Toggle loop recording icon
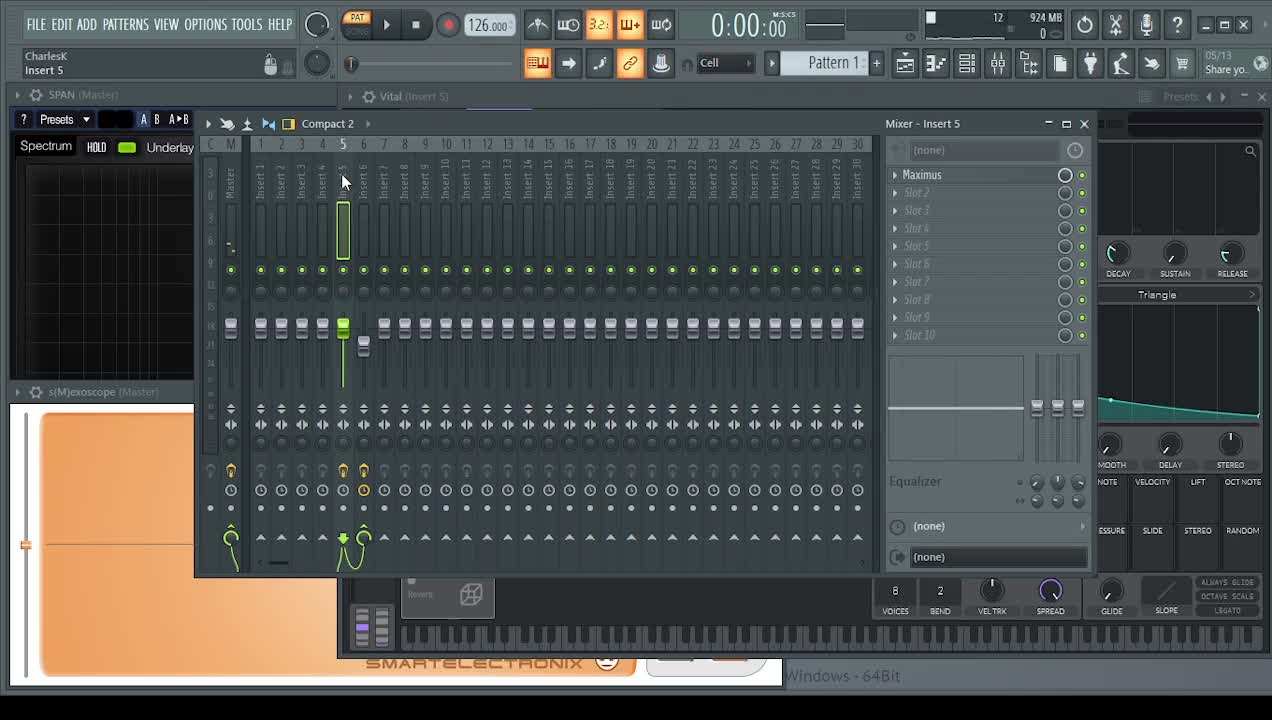 pos(661,25)
